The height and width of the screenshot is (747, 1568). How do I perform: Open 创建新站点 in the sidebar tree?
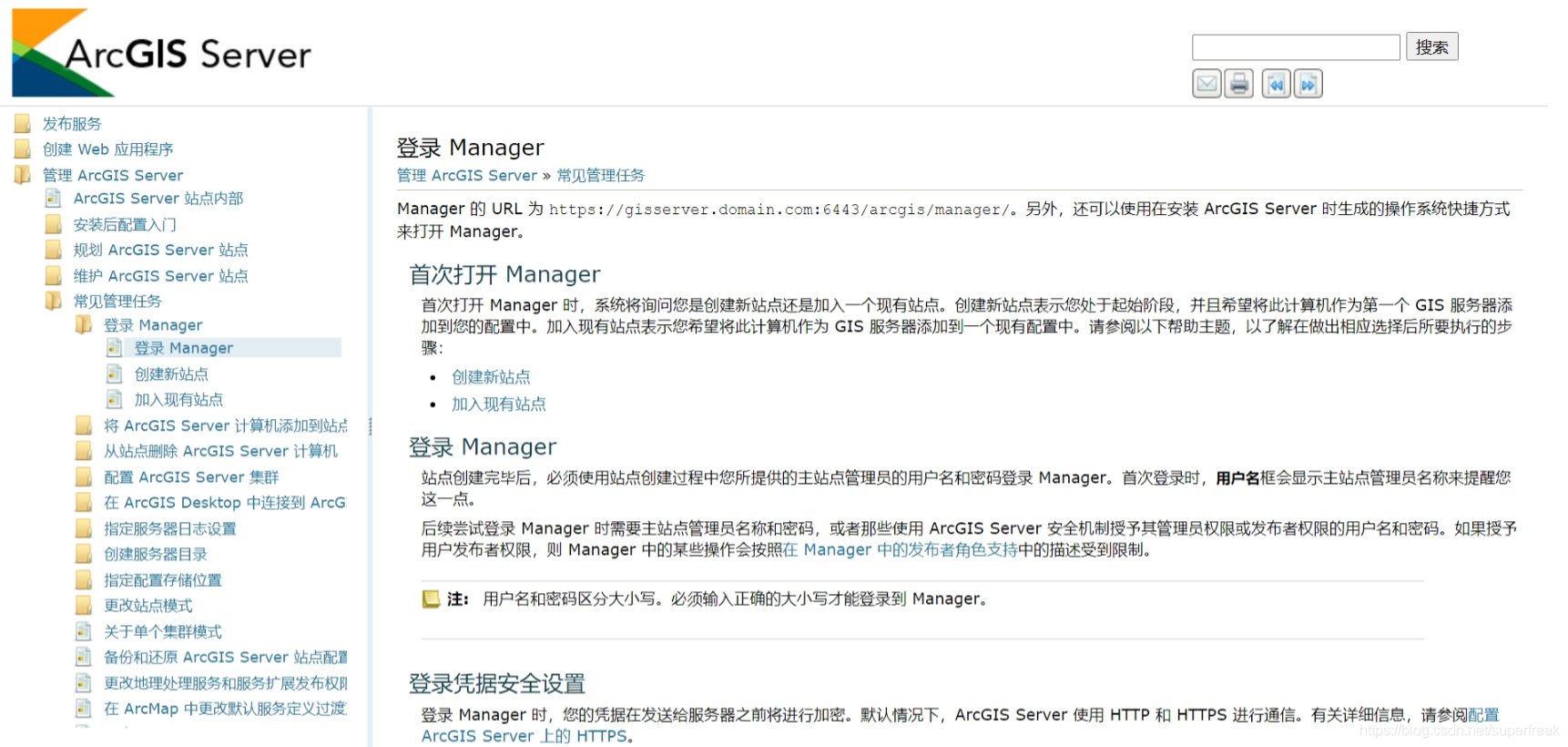(171, 374)
